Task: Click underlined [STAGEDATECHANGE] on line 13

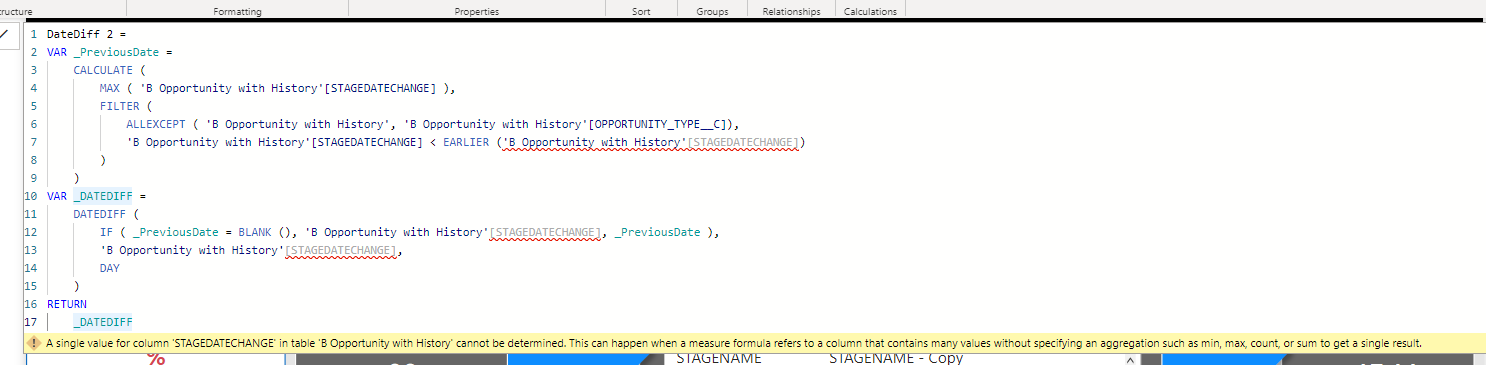Action: pyautogui.click(x=342, y=250)
